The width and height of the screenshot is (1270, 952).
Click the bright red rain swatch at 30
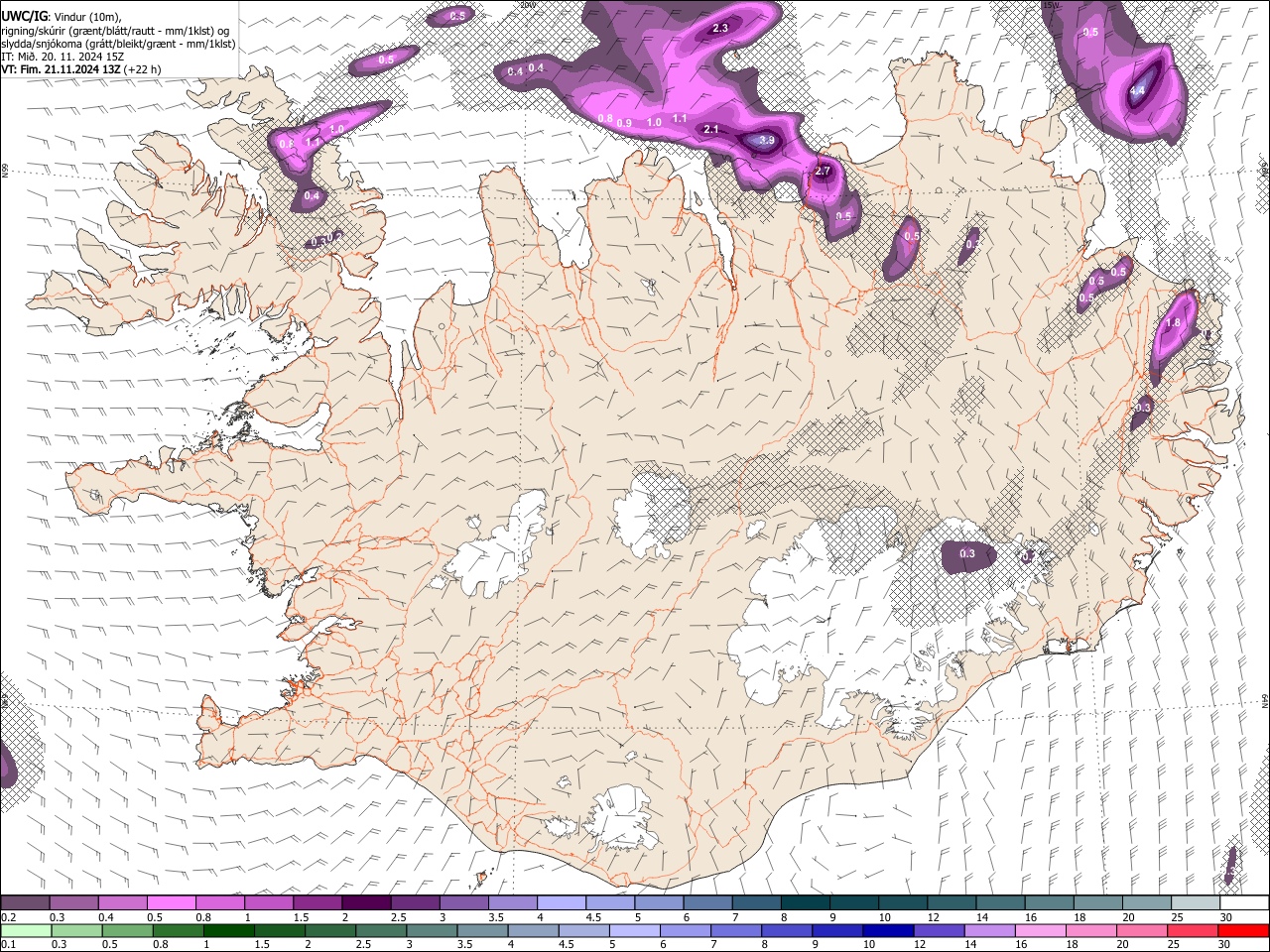pos(1241,931)
